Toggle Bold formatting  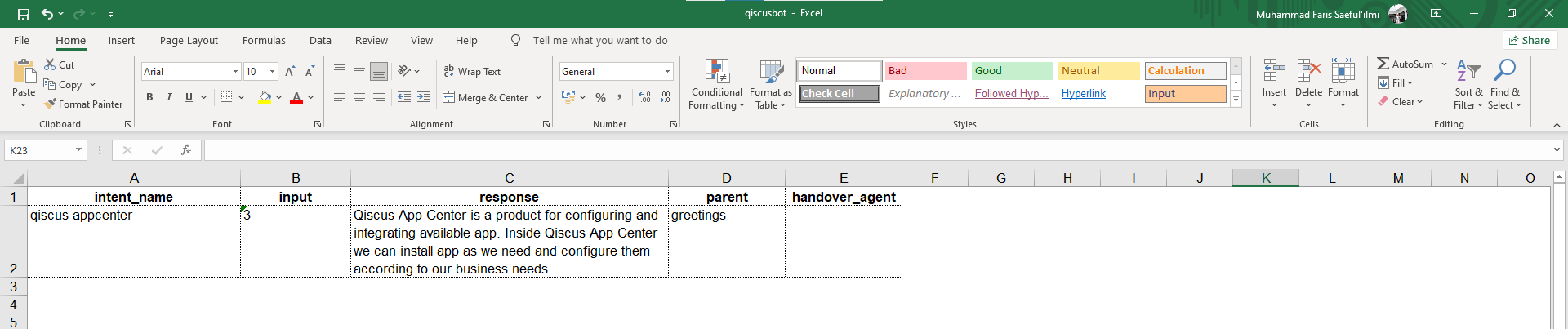click(149, 97)
